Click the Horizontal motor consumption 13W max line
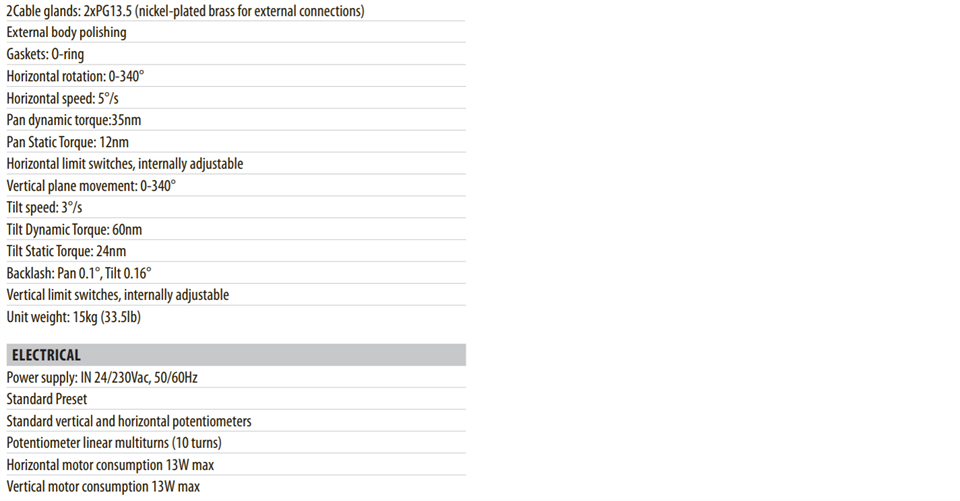 click(110, 465)
